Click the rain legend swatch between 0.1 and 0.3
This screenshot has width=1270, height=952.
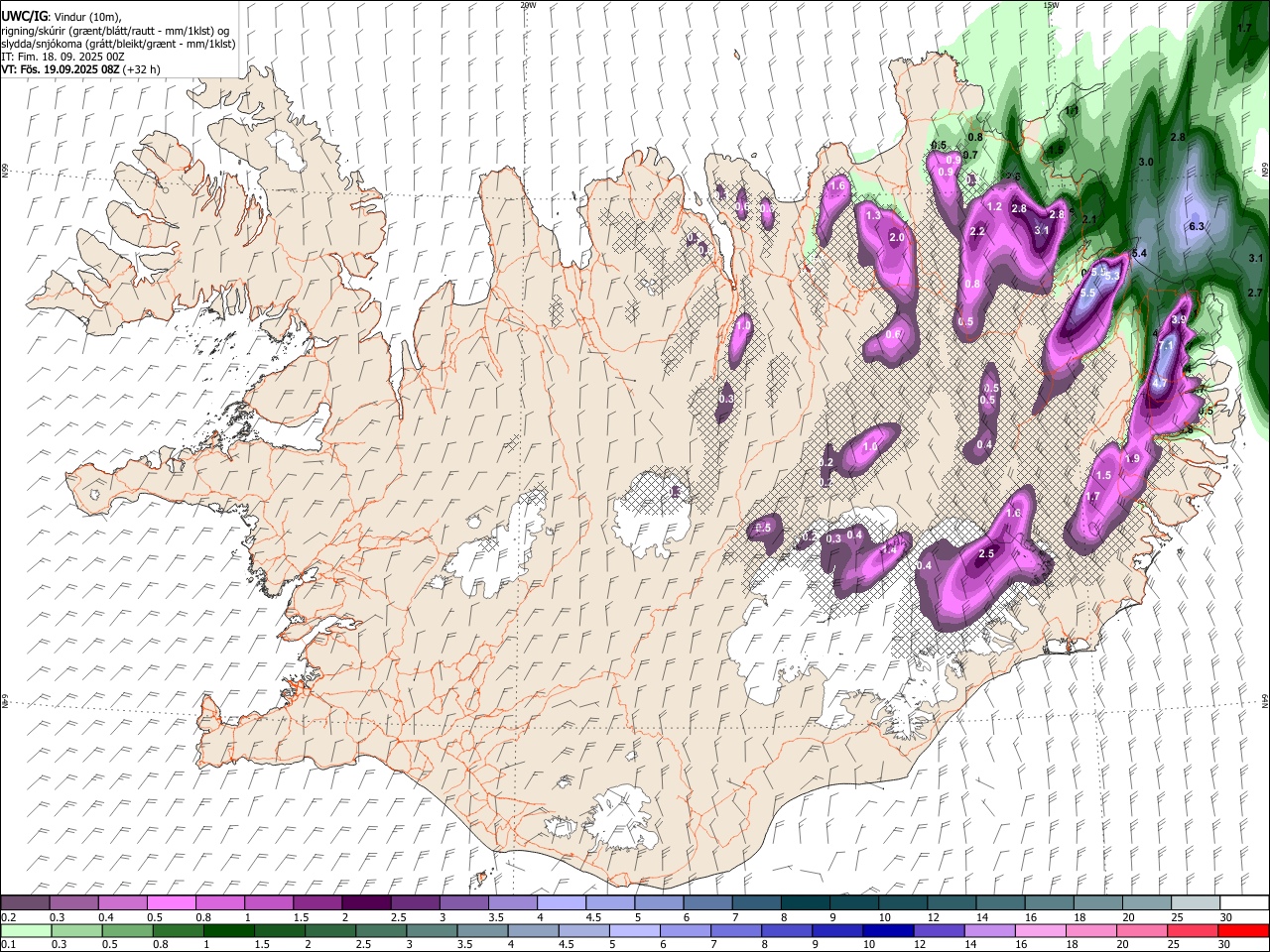(26, 930)
